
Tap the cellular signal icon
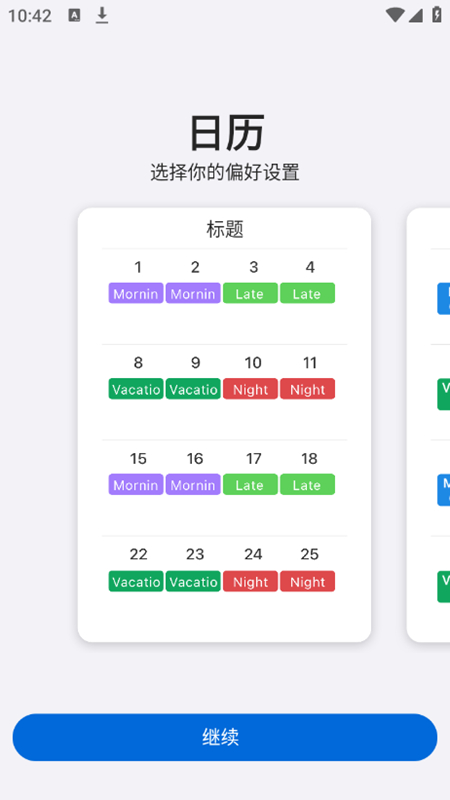click(x=416, y=16)
